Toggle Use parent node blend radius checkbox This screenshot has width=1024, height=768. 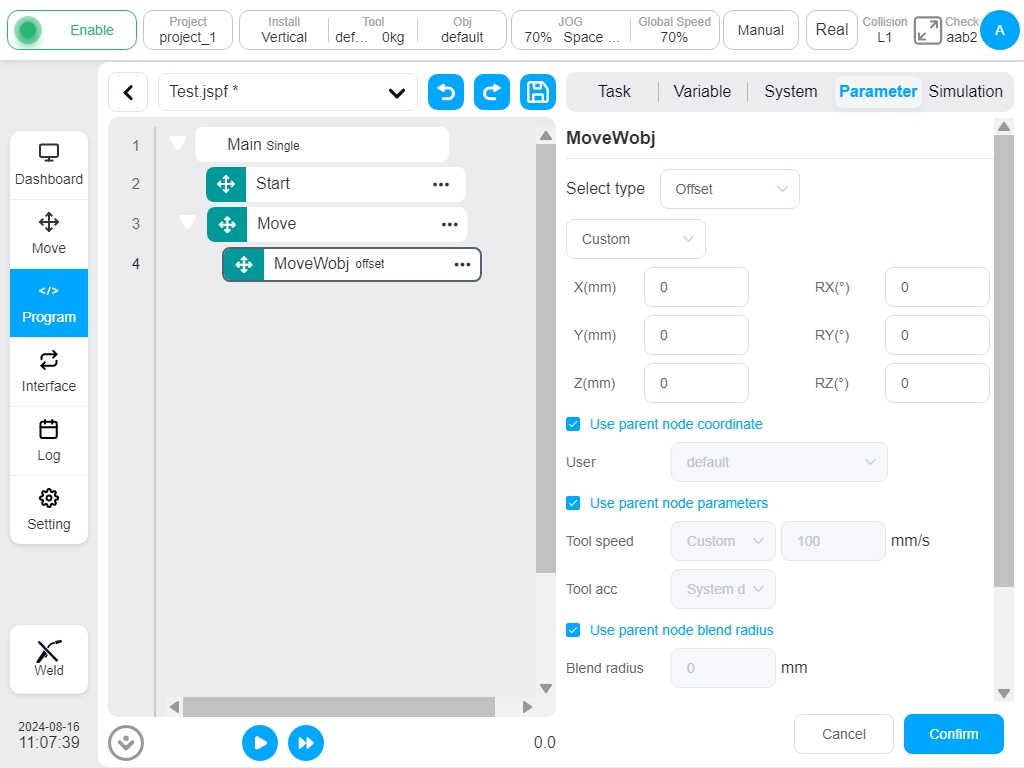click(x=573, y=630)
